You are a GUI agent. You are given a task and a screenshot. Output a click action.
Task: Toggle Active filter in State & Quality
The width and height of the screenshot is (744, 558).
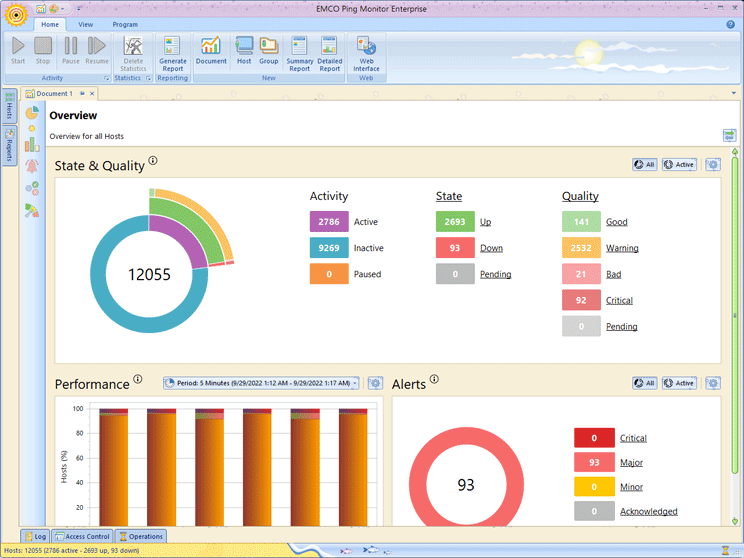pos(679,165)
